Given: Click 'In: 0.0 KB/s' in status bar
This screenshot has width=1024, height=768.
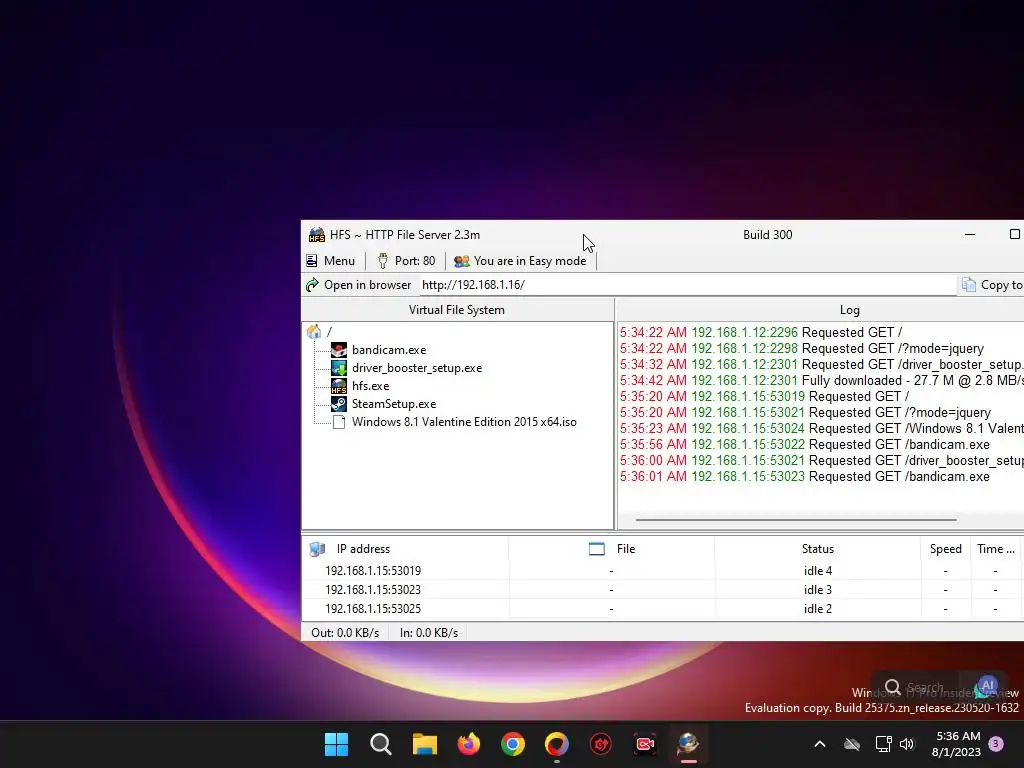Looking at the screenshot, I should tap(428, 633).
